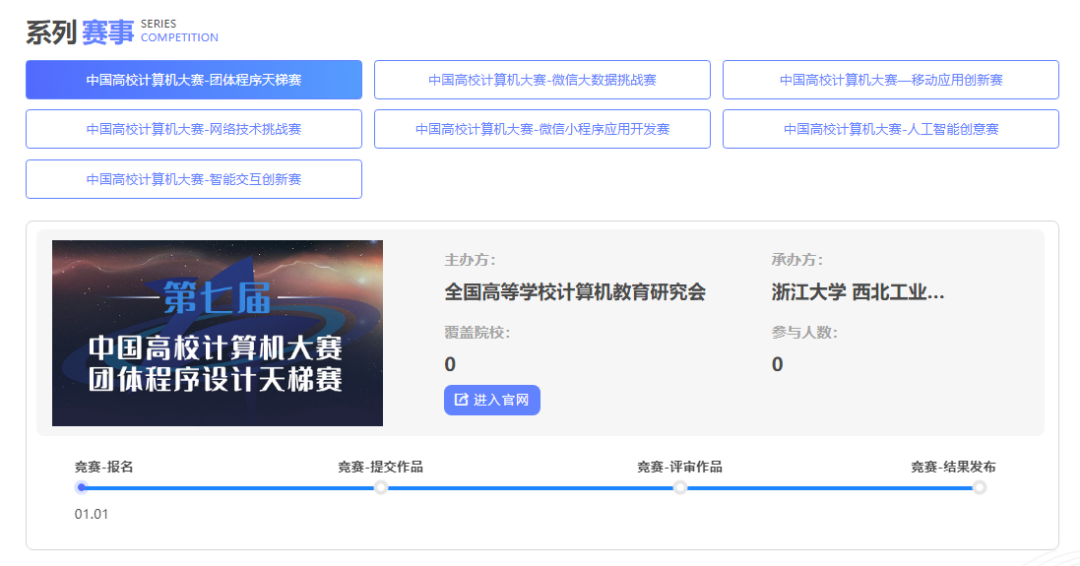Select 网络技术挑战赛 competition tab
The height and width of the screenshot is (566, 1080).
[x=194, y=129]
